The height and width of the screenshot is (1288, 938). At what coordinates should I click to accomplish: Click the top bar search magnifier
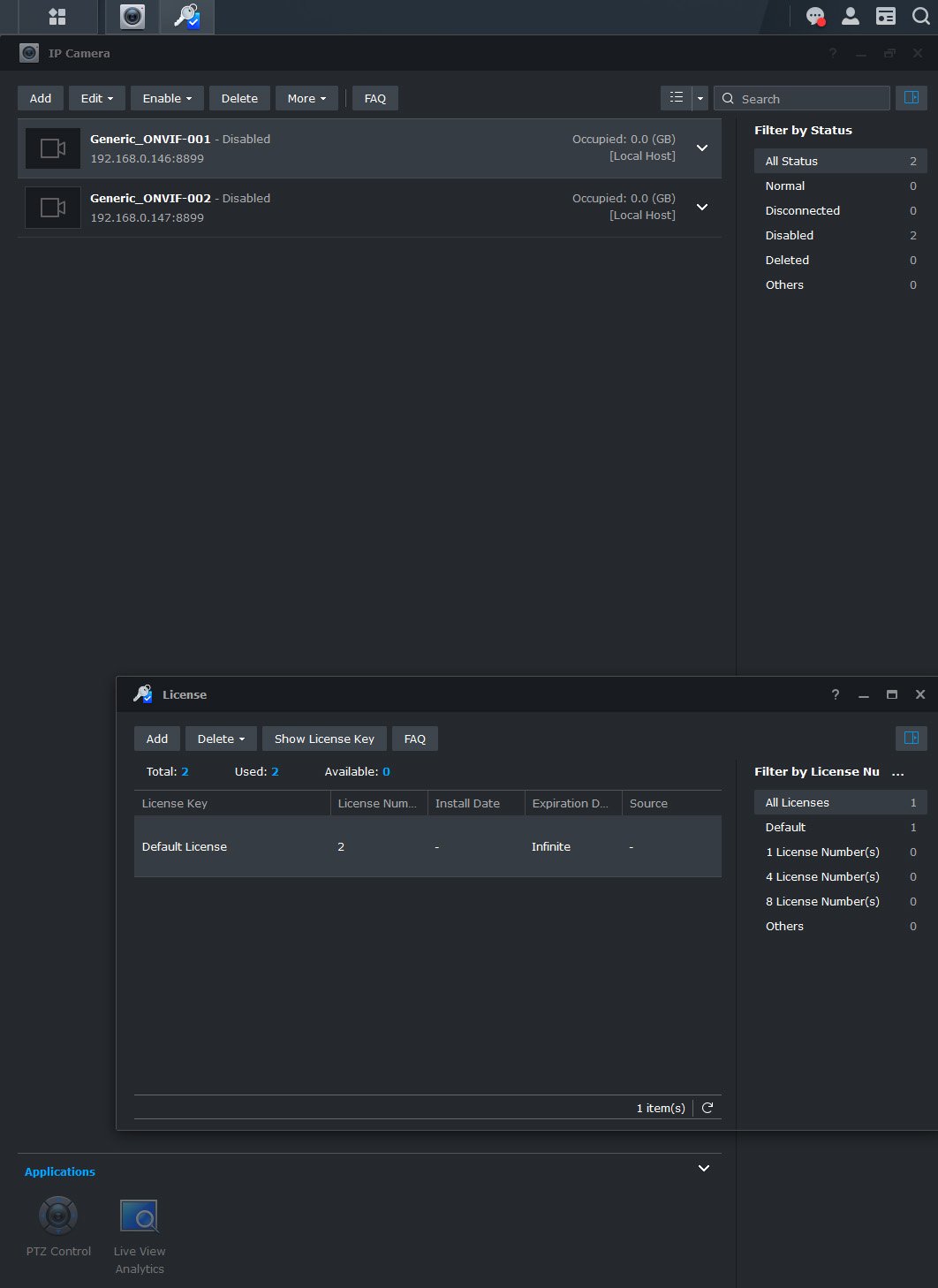920,17
